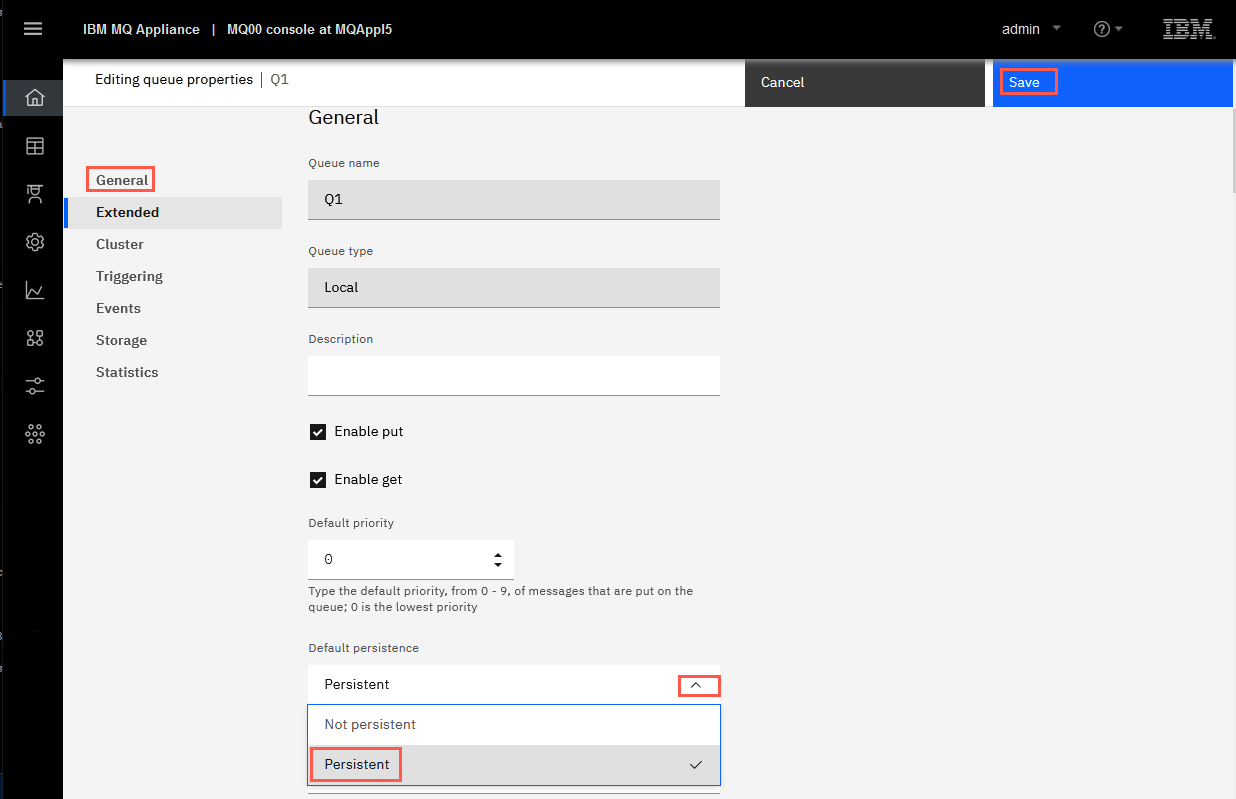Switch to the Storage section
This screenshot has width=1236, height=799.
coord(121,340)
